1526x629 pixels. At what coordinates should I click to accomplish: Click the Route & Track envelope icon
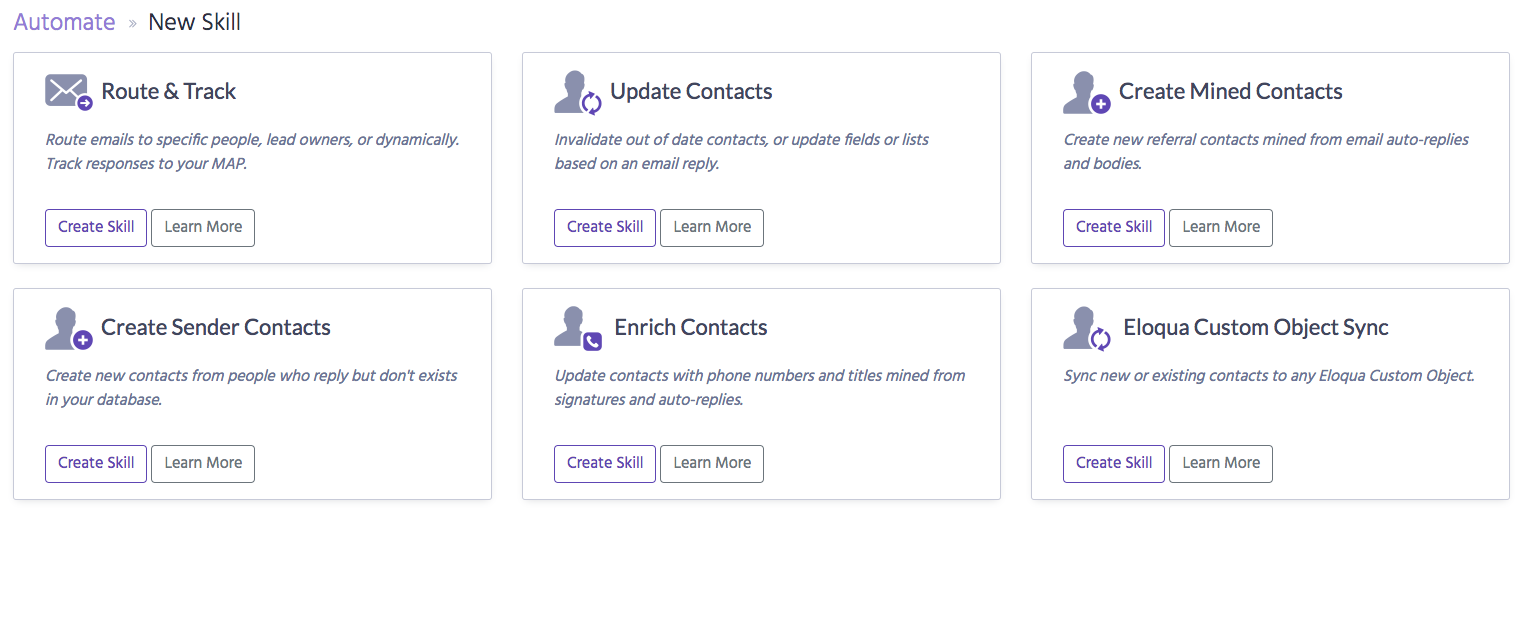[x=69, y=92]
